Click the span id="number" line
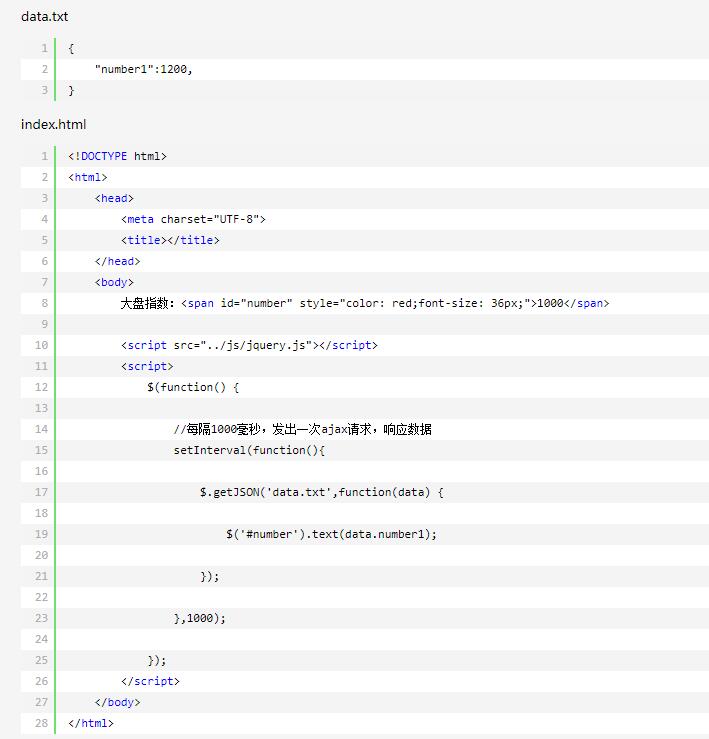 (365, 303)
